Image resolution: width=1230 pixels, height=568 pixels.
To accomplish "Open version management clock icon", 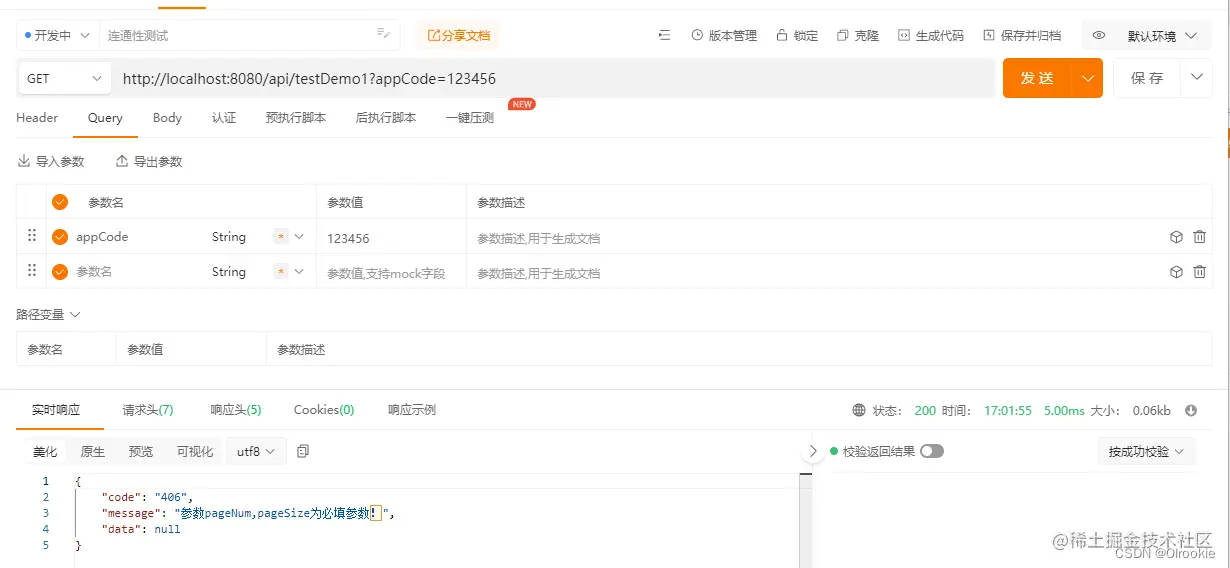I will [697, 35].
